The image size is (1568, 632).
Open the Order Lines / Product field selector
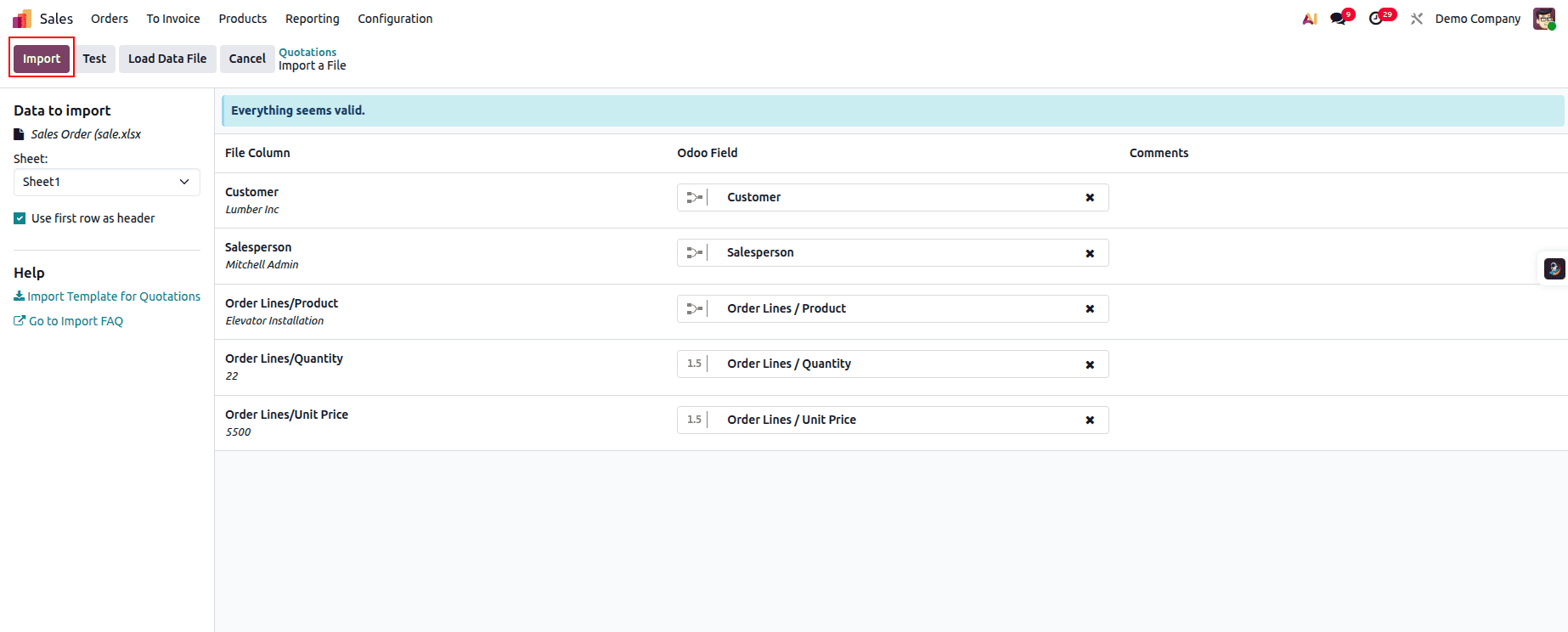pos(893,308)
